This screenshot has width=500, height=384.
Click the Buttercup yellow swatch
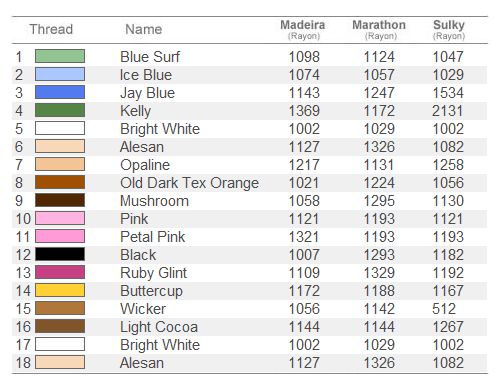pyautogui.click(x=60, y=290)
